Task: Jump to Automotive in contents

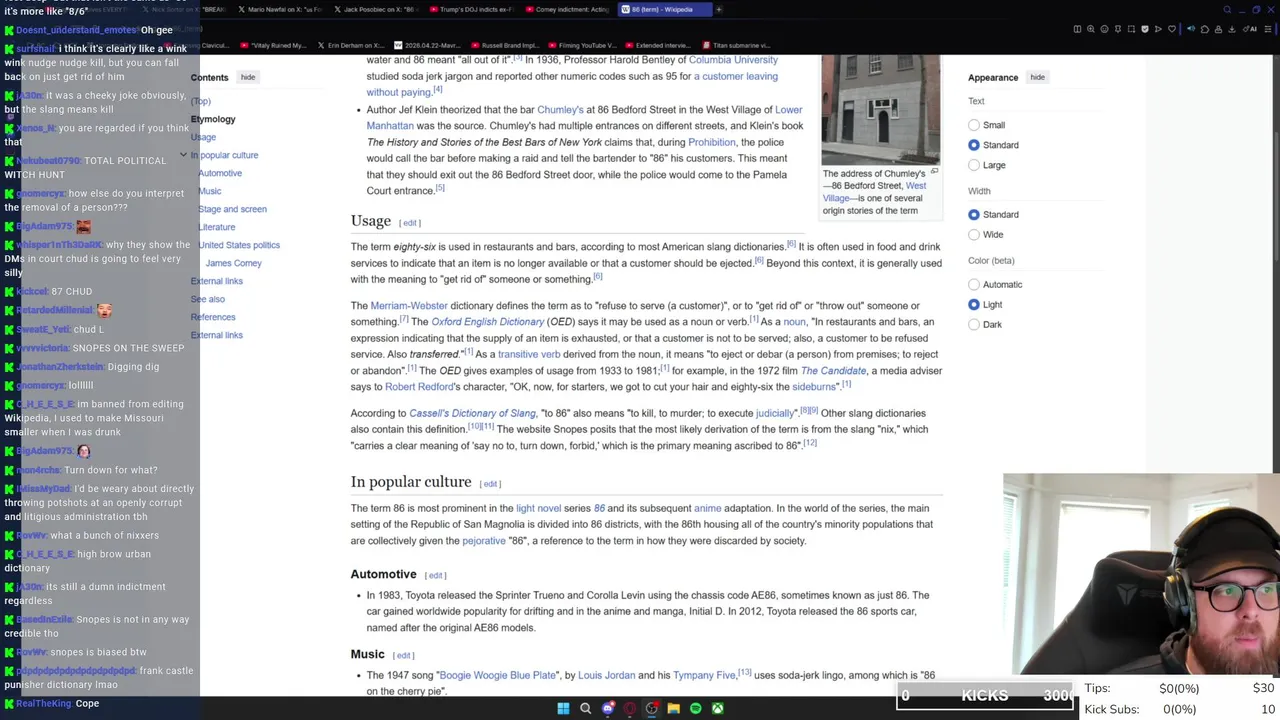Action: pos(220,173)
